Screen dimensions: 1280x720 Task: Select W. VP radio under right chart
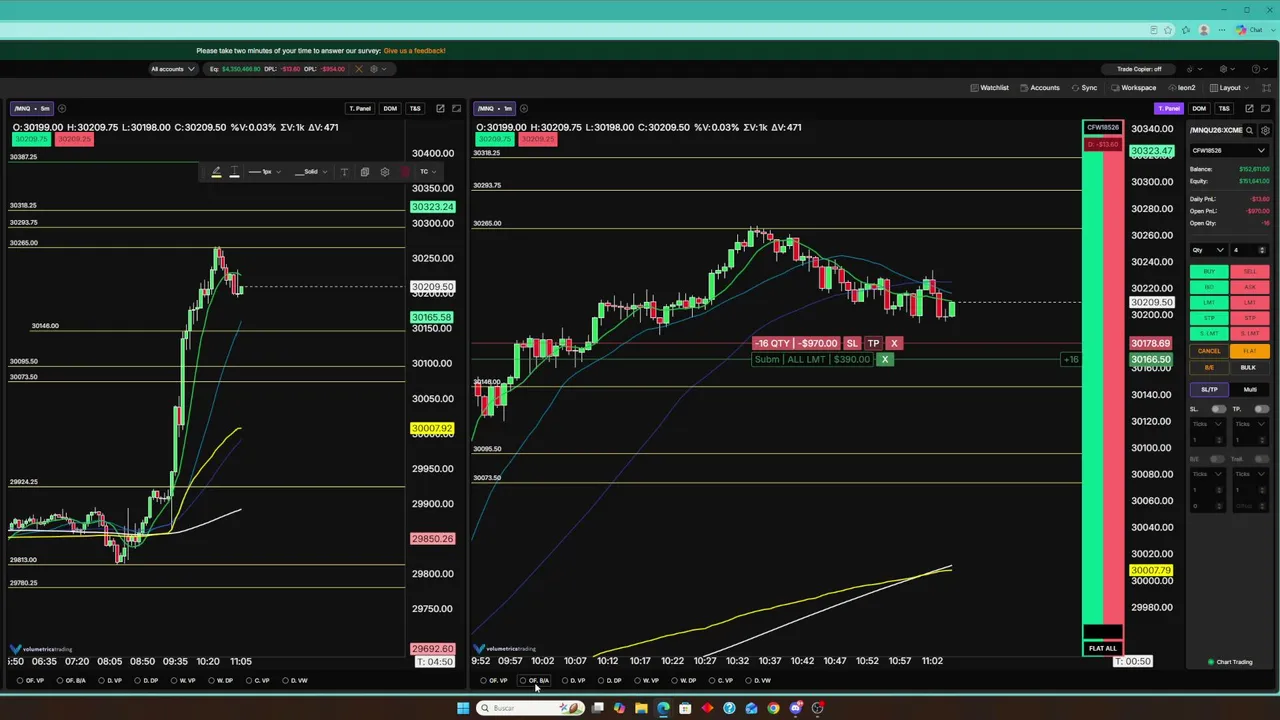tap(638, 681)
